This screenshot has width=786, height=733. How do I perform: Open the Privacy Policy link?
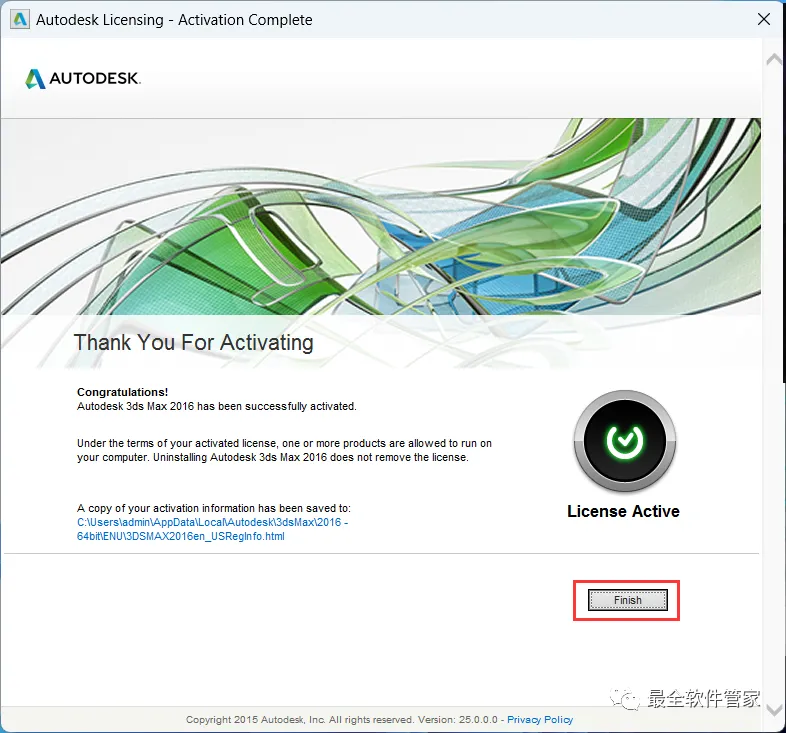point(540,719)
